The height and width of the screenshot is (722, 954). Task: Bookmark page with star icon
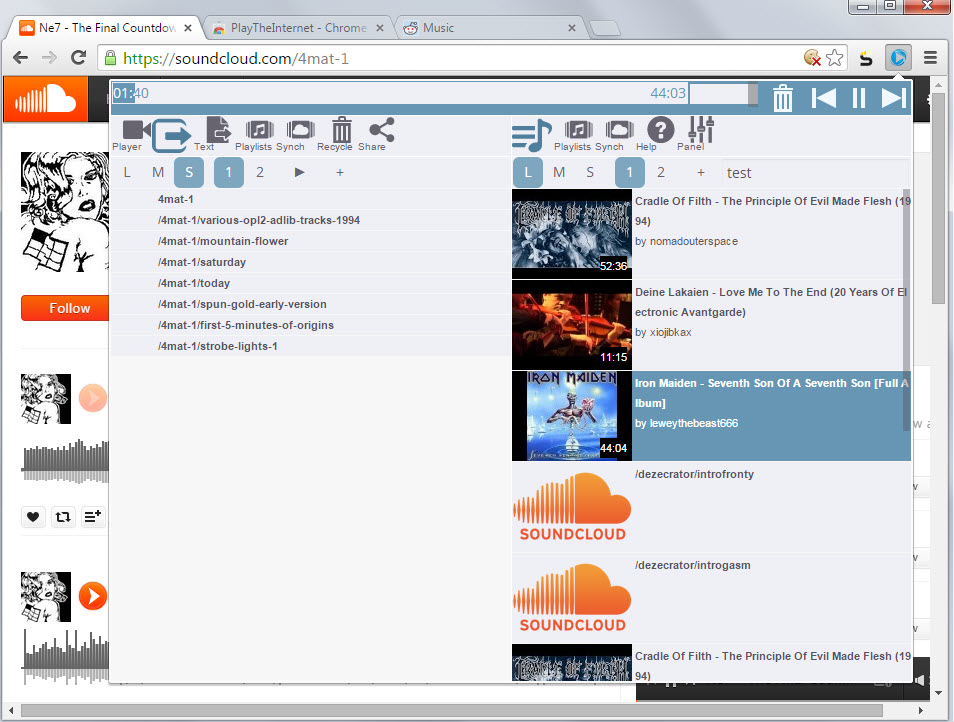point(835,58)
